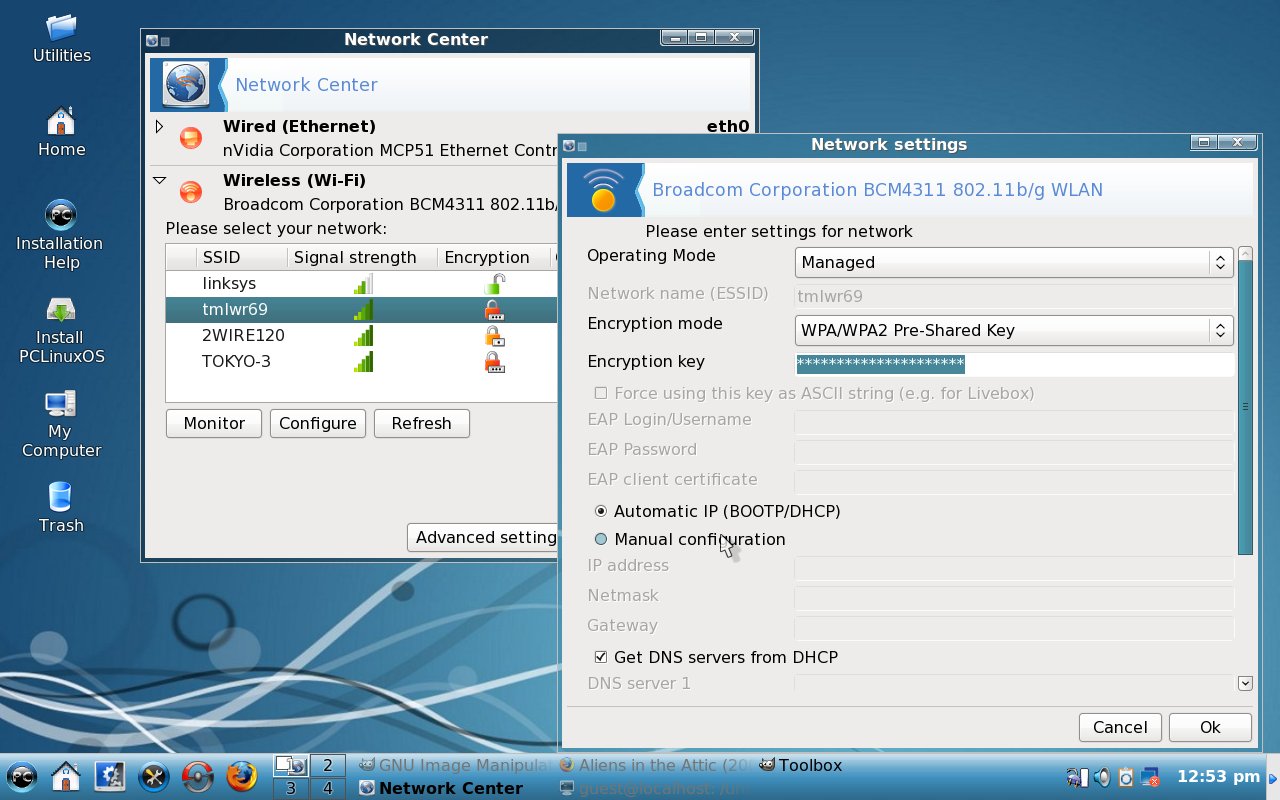This screenshot has width=1280, height=800.
Task: Select the linksys network row
Action: 361,284
